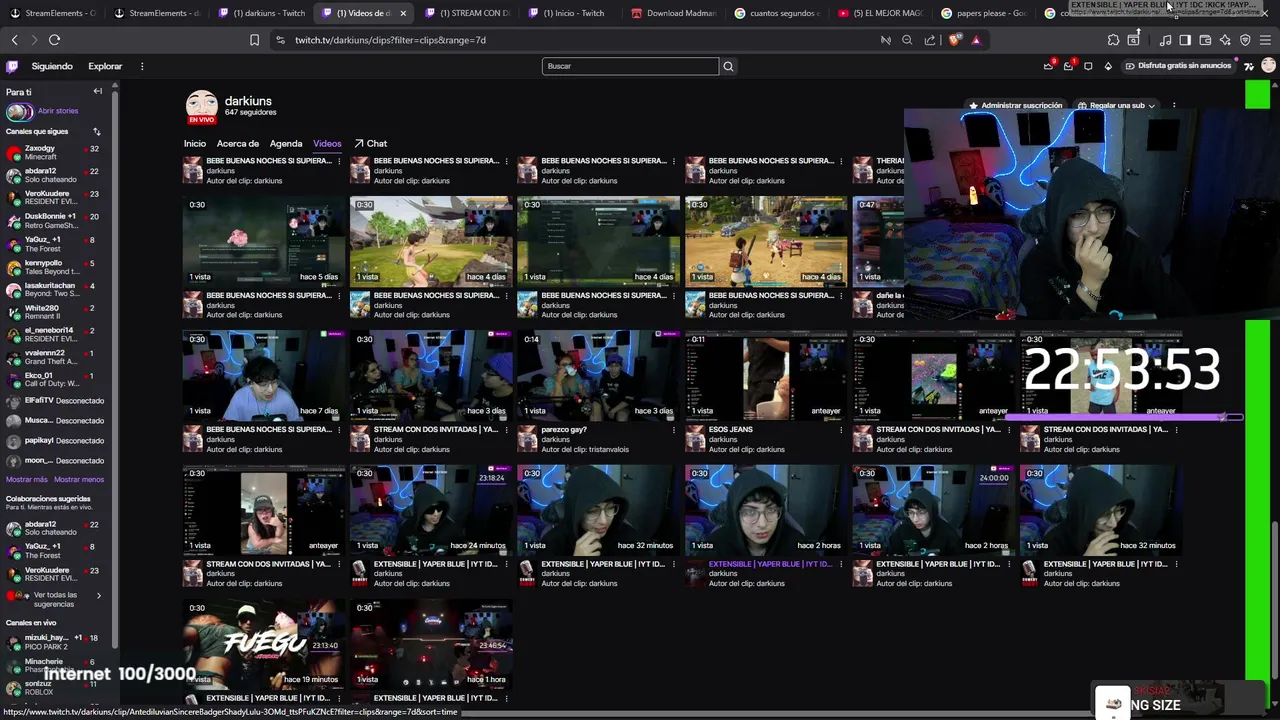Switch to the Inicio channel tab

[195, 143]
